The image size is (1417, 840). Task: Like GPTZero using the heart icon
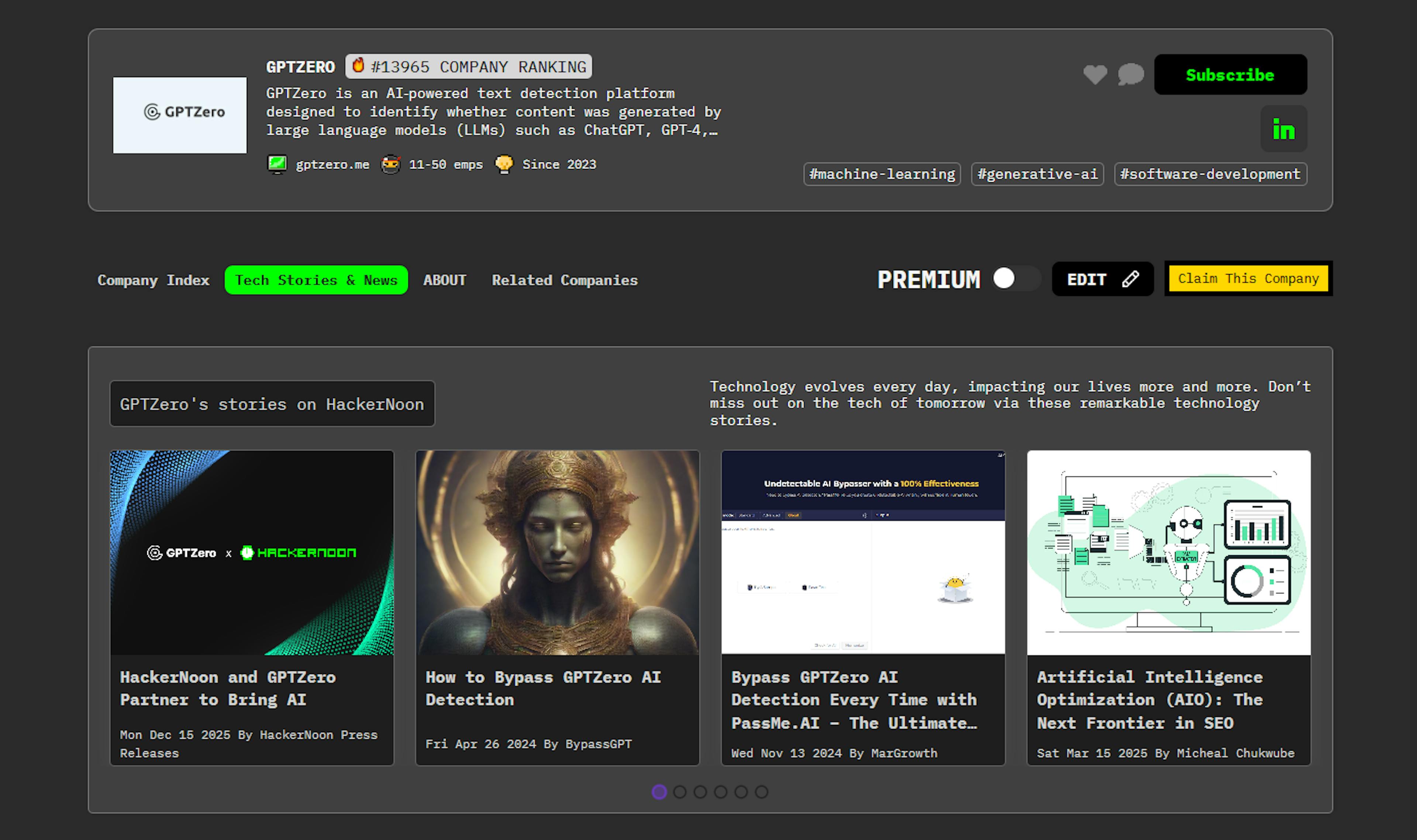pyautogui.click(x=1096, y=74)
